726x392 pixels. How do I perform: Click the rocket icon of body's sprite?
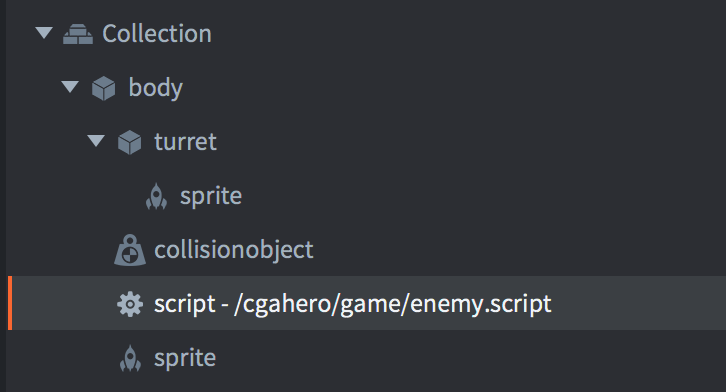130,359
